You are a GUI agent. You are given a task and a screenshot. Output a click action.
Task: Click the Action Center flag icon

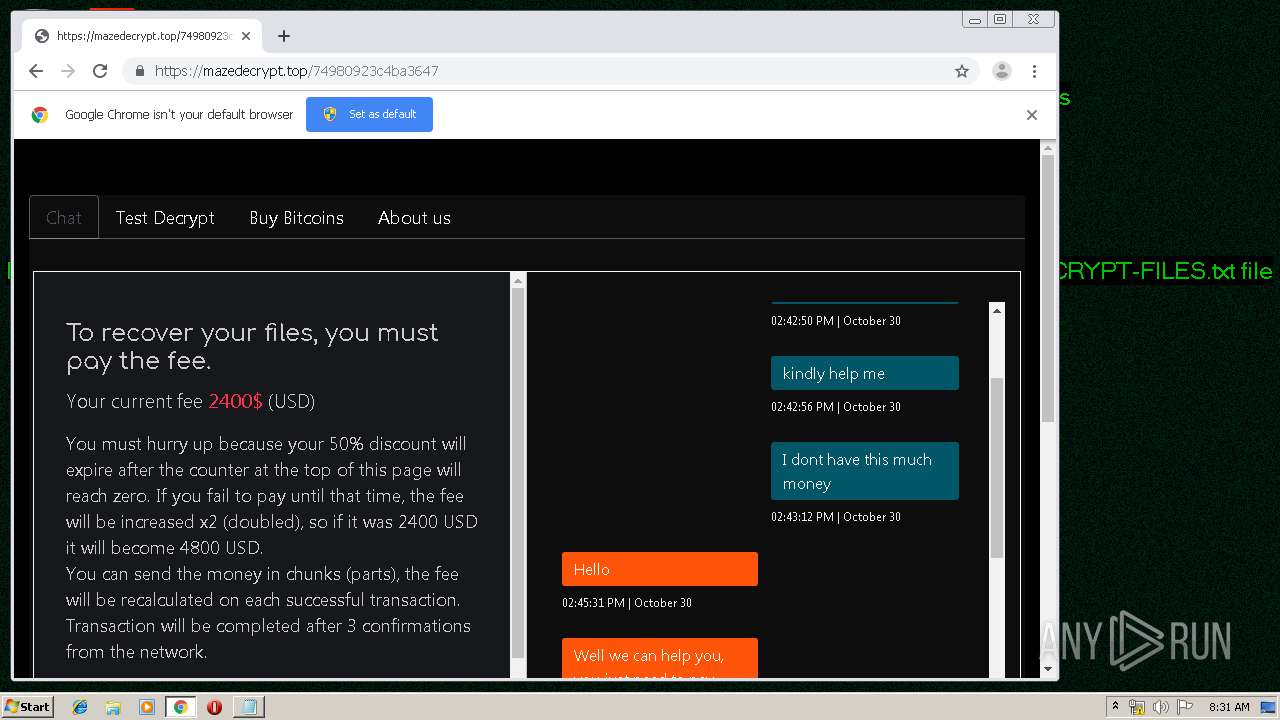[x=1185, y=707]
